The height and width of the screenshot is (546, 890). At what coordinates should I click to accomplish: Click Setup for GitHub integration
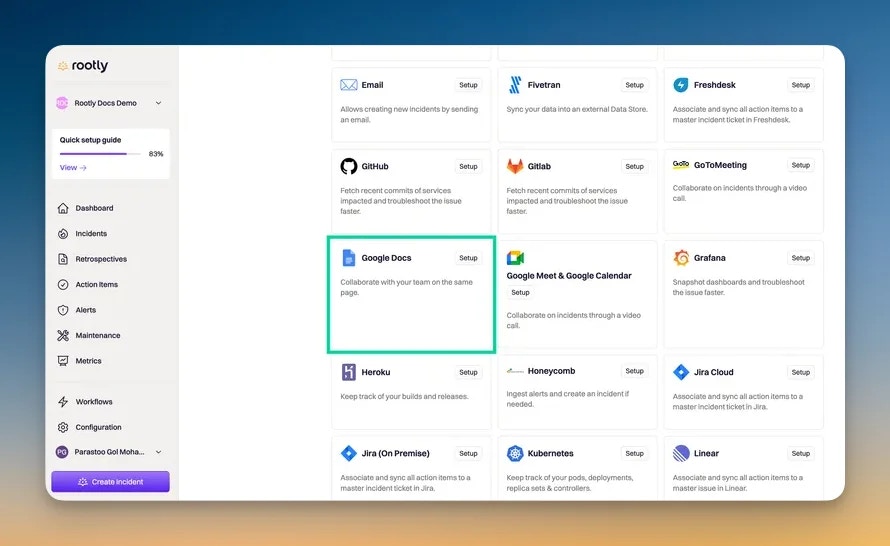(468, 166)
